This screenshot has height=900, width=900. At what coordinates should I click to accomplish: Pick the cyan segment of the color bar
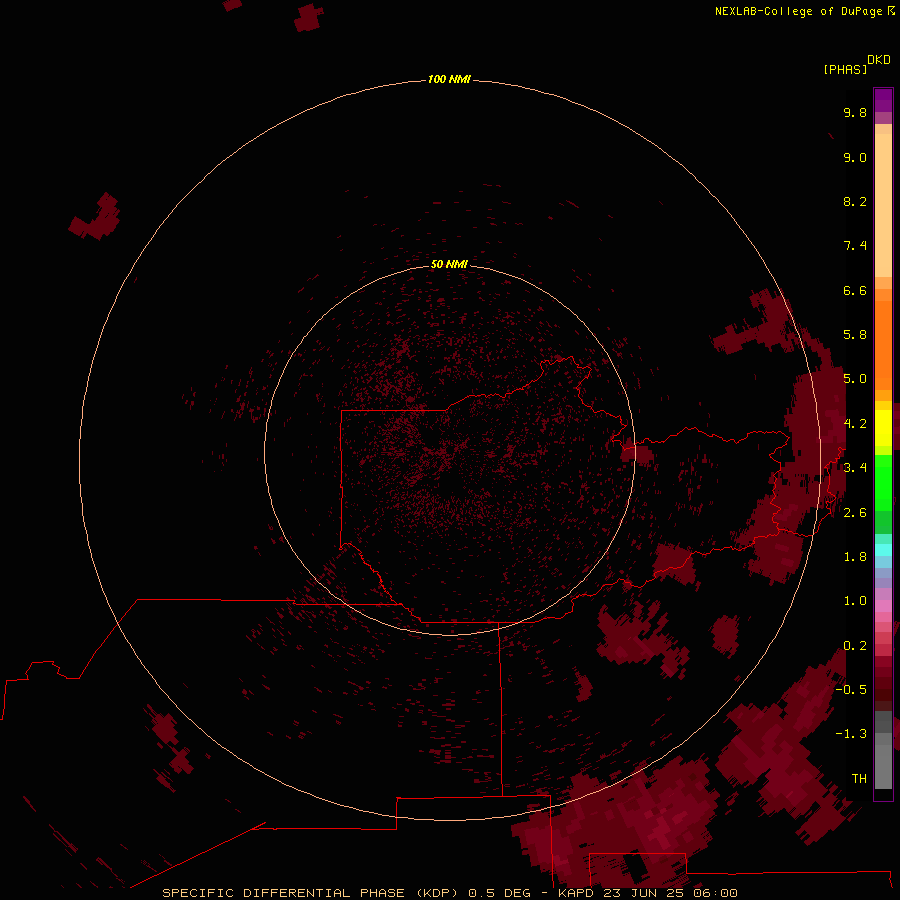tap(883, 550)
